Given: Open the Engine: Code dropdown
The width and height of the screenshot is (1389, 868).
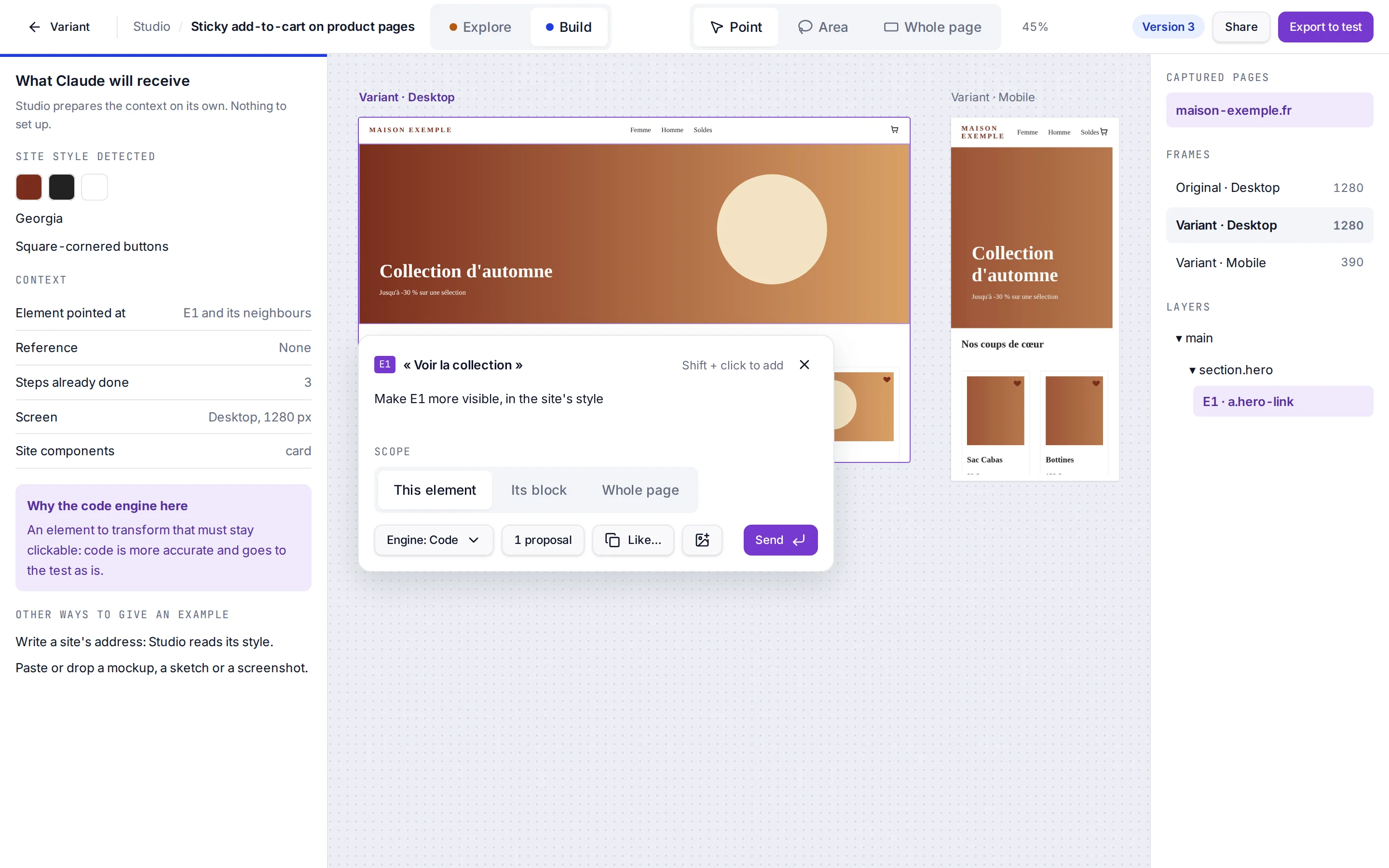Looking at the screenshot, I should [434, 540].
